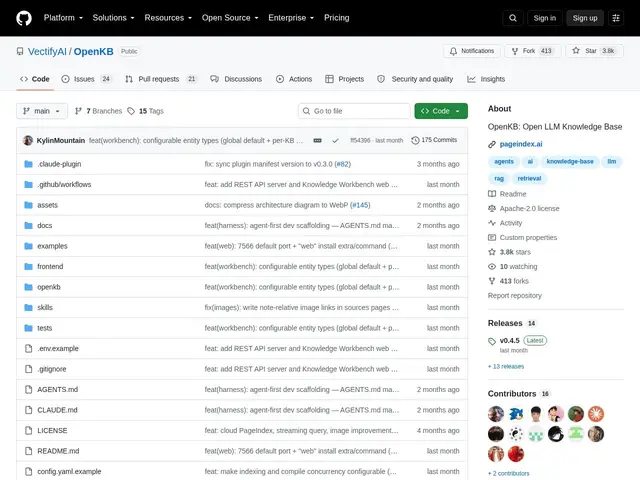This screenshot has width=640, height=480.
Task: Show the commit status checkmark details
Action: 335,140
